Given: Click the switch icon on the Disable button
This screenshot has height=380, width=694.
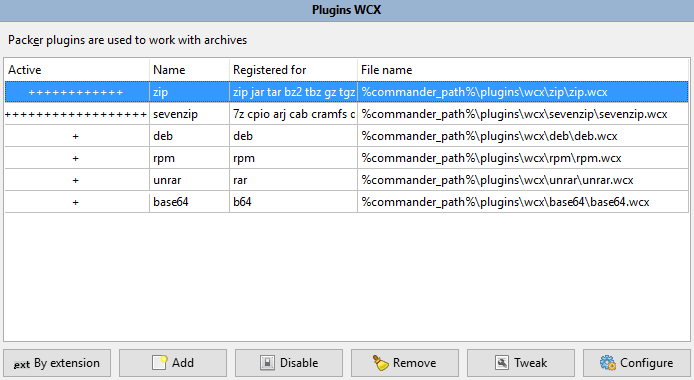Looking at the screenshot, I should point(267,363).
